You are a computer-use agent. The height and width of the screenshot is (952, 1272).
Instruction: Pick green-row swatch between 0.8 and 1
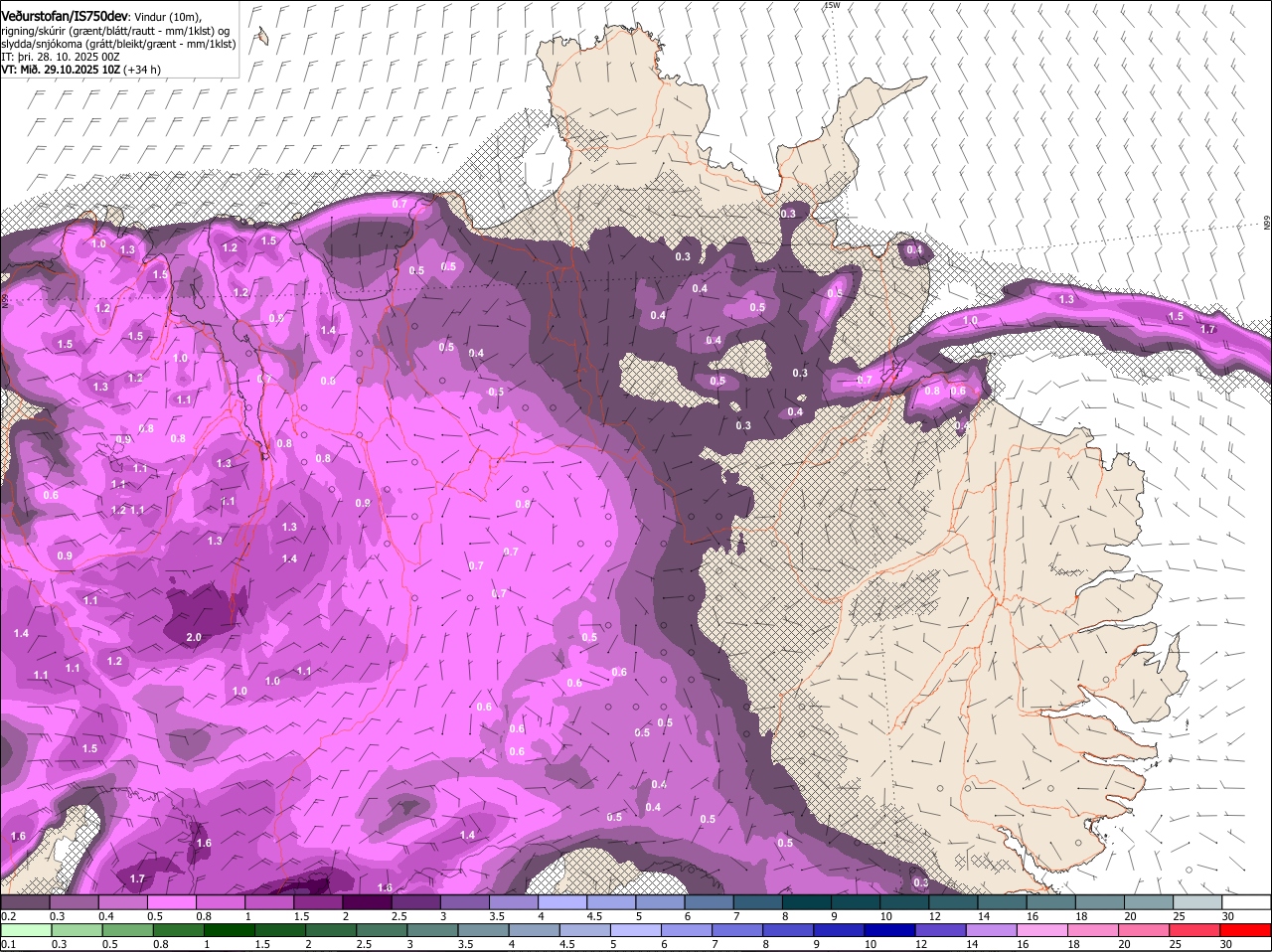178,930
